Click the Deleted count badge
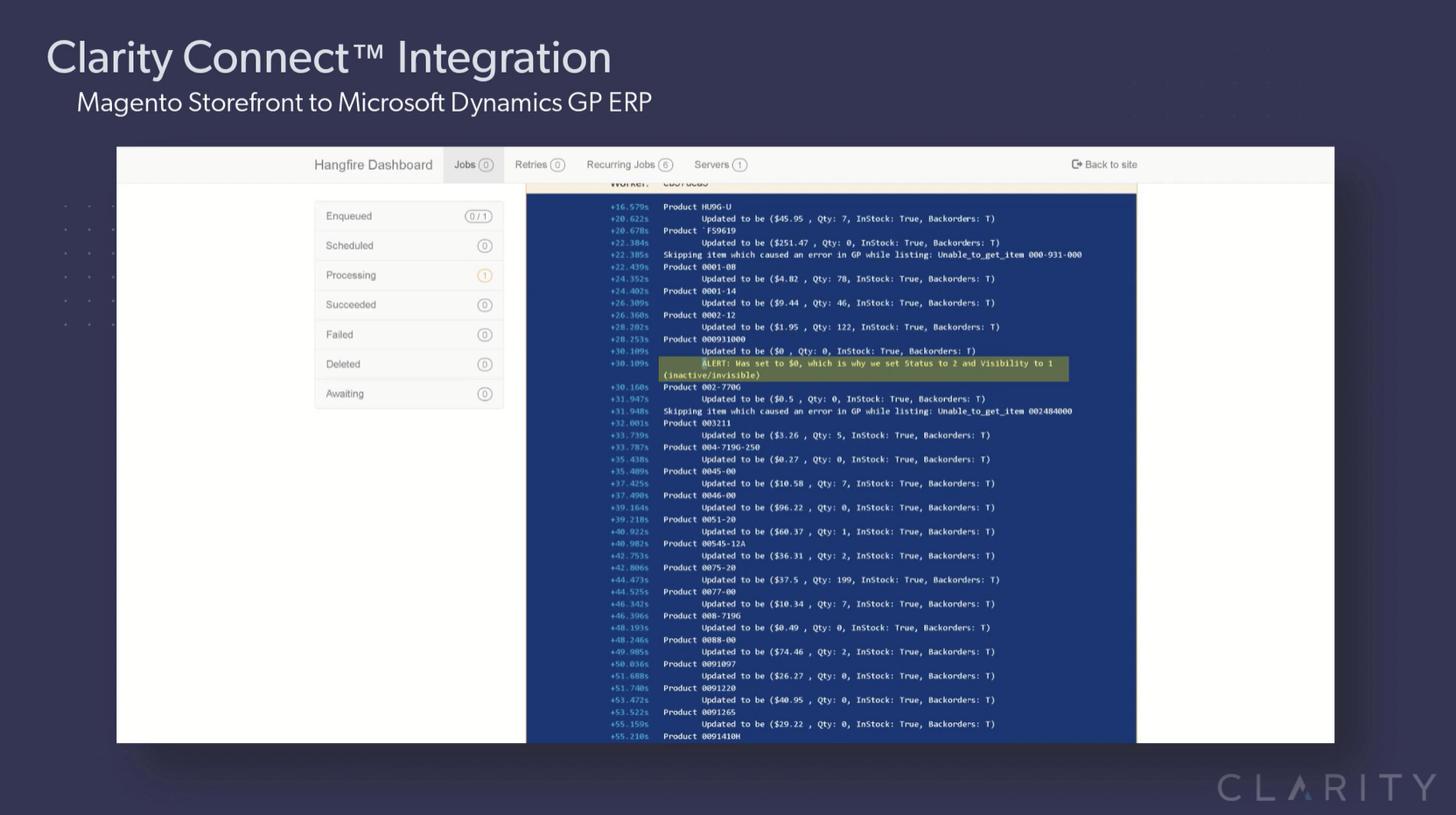The width and height of the screenshot is (1456, 815). [485, 365]
